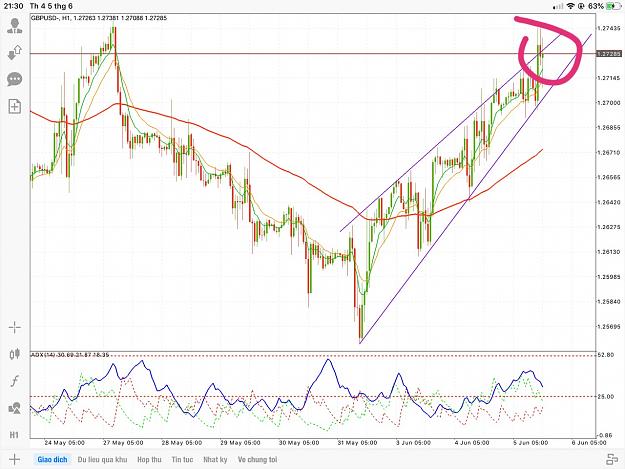Viewport: 625px width, 469px height.
Task: Tap the 25.00 ADX level value
Action: pos(605,396)
